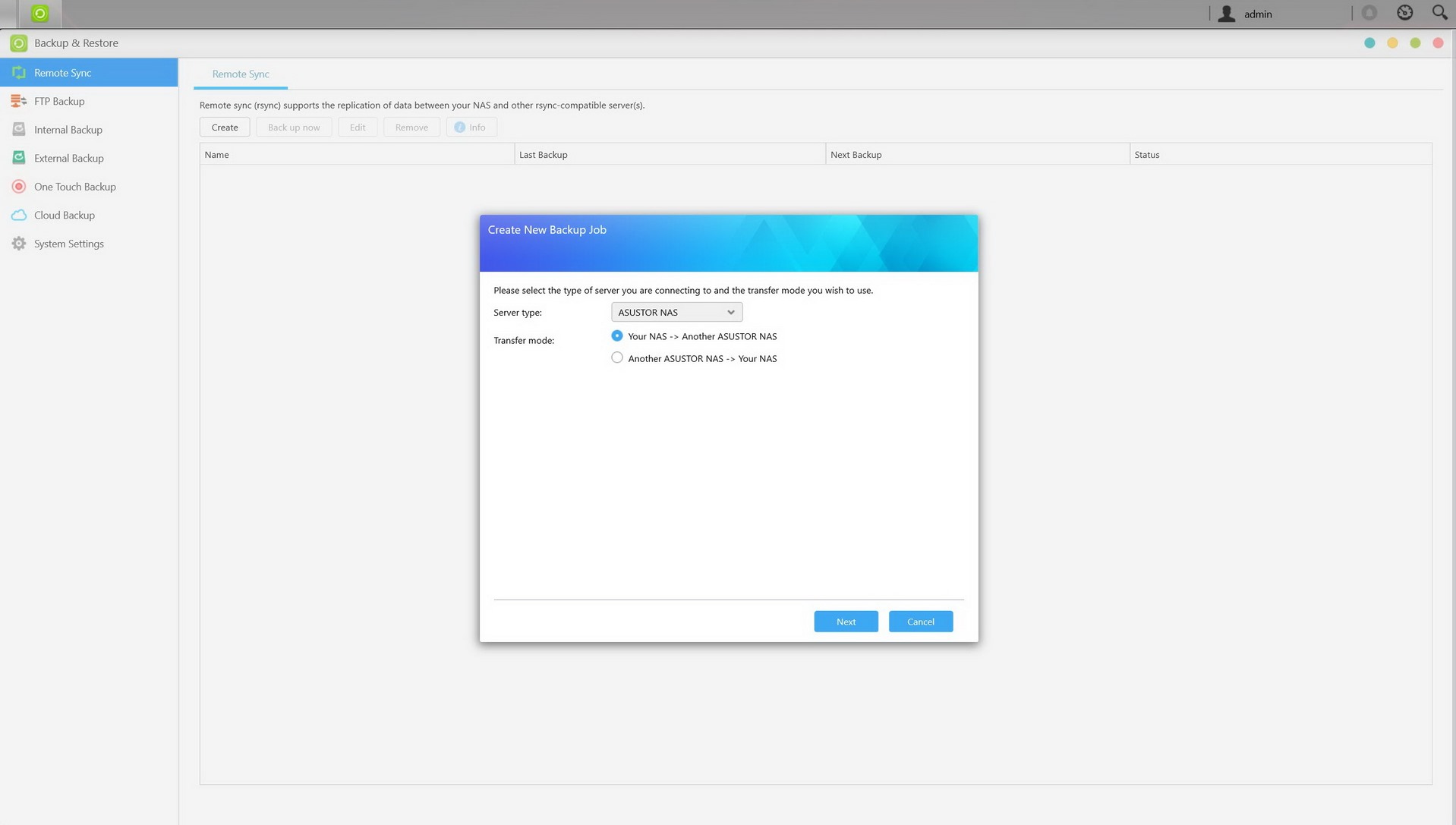Click the Back up now button
This screenshot has height=825, width=1456.
(x=294, y=127)
